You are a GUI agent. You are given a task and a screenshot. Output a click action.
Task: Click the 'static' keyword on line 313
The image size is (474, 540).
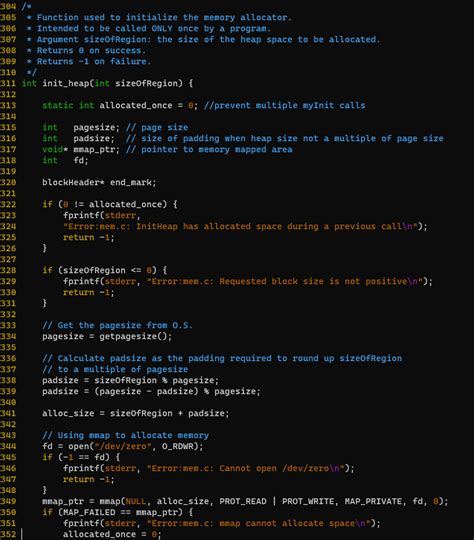pos(58,105)
